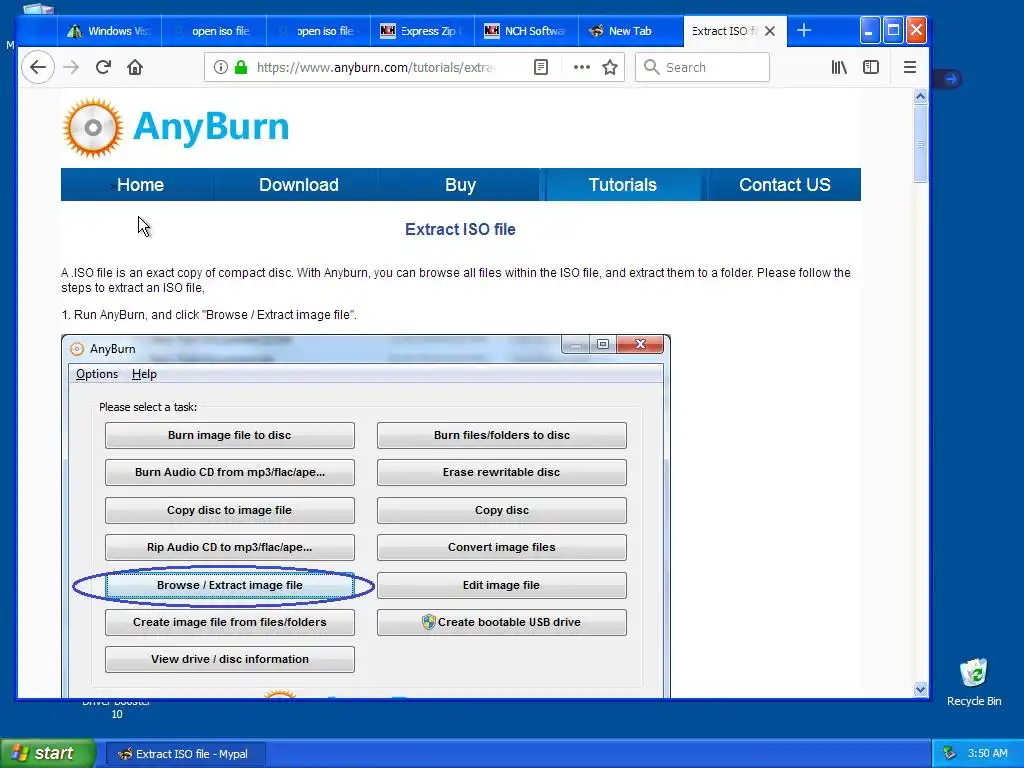Viewport: 1024px width, 768px height.
Task: Click the page scrollbar down arrow
Action: [x=920, y=690]
